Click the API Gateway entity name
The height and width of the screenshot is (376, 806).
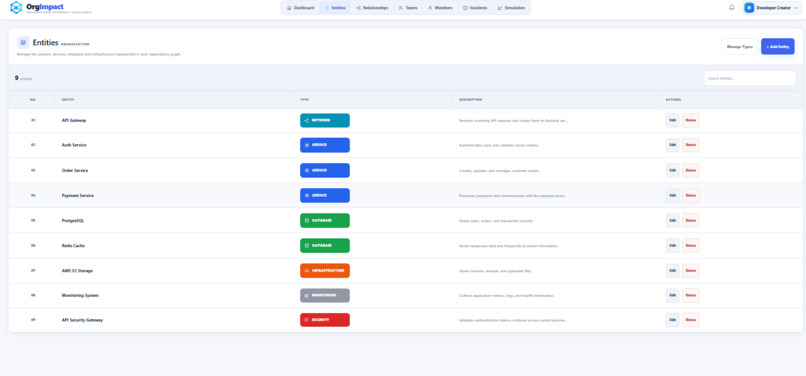pyautogui.click(x=74, y=120)
